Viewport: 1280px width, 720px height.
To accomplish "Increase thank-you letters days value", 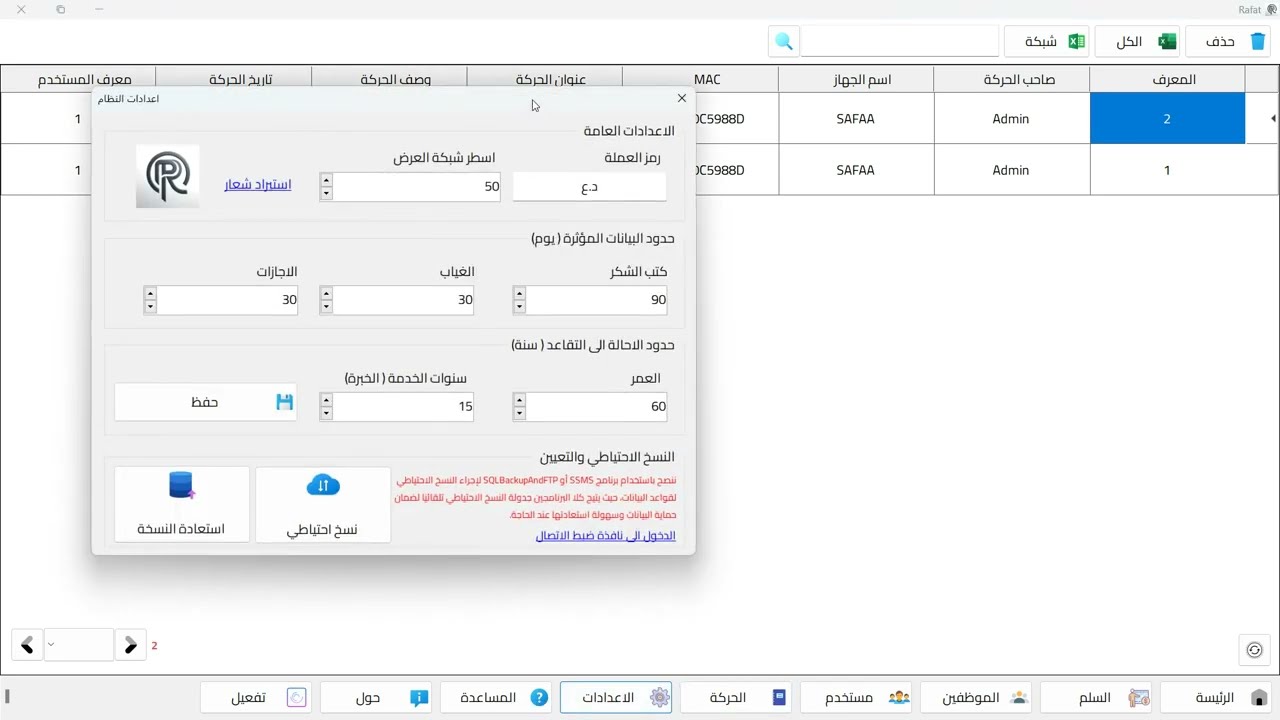I will [x=519, y=293].
